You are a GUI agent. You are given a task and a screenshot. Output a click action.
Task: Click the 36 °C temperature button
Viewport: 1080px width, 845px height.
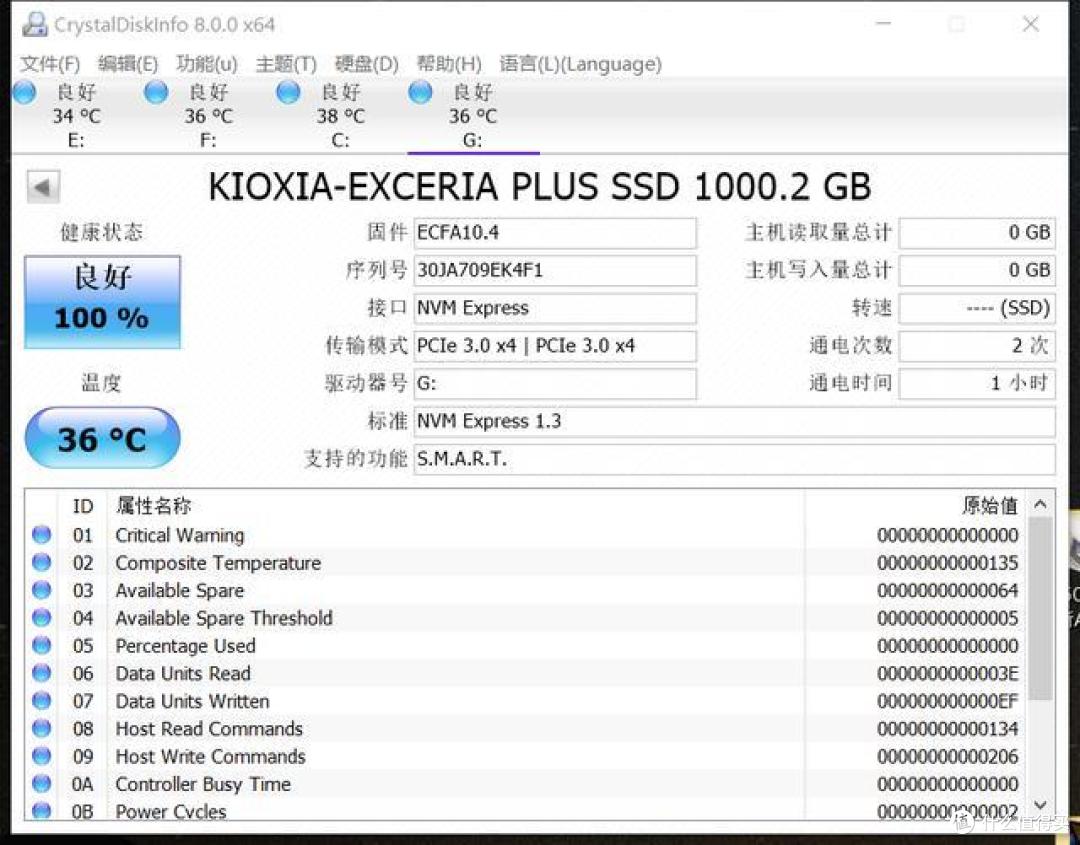click(103, 438)
